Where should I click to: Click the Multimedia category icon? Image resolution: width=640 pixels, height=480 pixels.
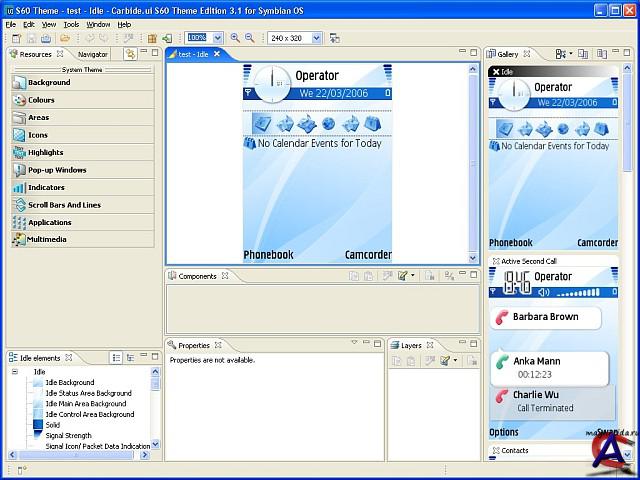click(19, 240)
